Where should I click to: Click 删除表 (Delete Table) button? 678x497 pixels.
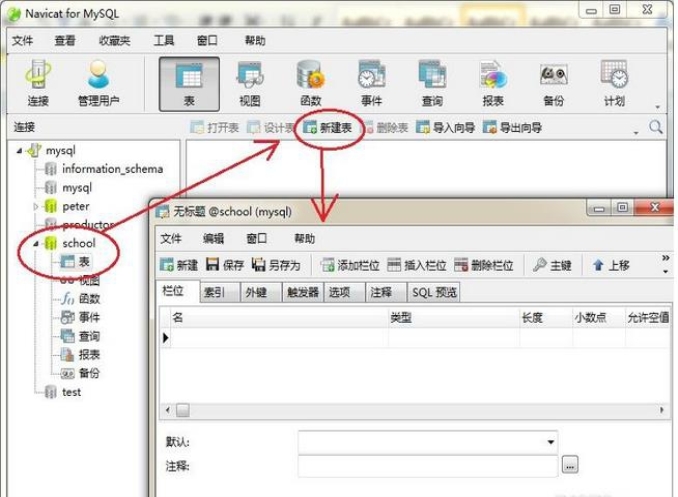(x=386, y=128)
